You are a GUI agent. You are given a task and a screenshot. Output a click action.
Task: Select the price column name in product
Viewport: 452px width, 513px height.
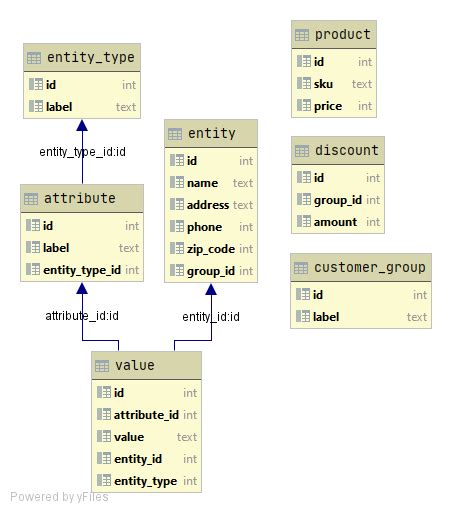click(x=328, y=106)
